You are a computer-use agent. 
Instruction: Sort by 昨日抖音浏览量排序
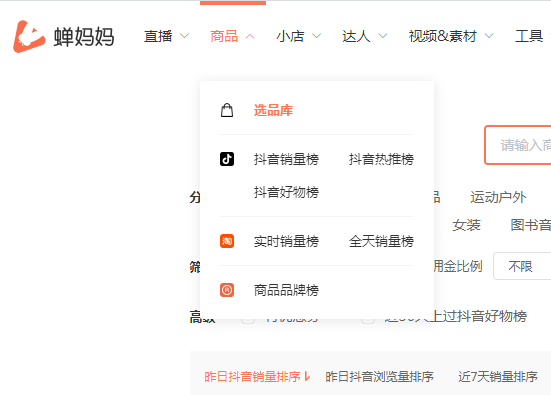(x=379, y=377)
